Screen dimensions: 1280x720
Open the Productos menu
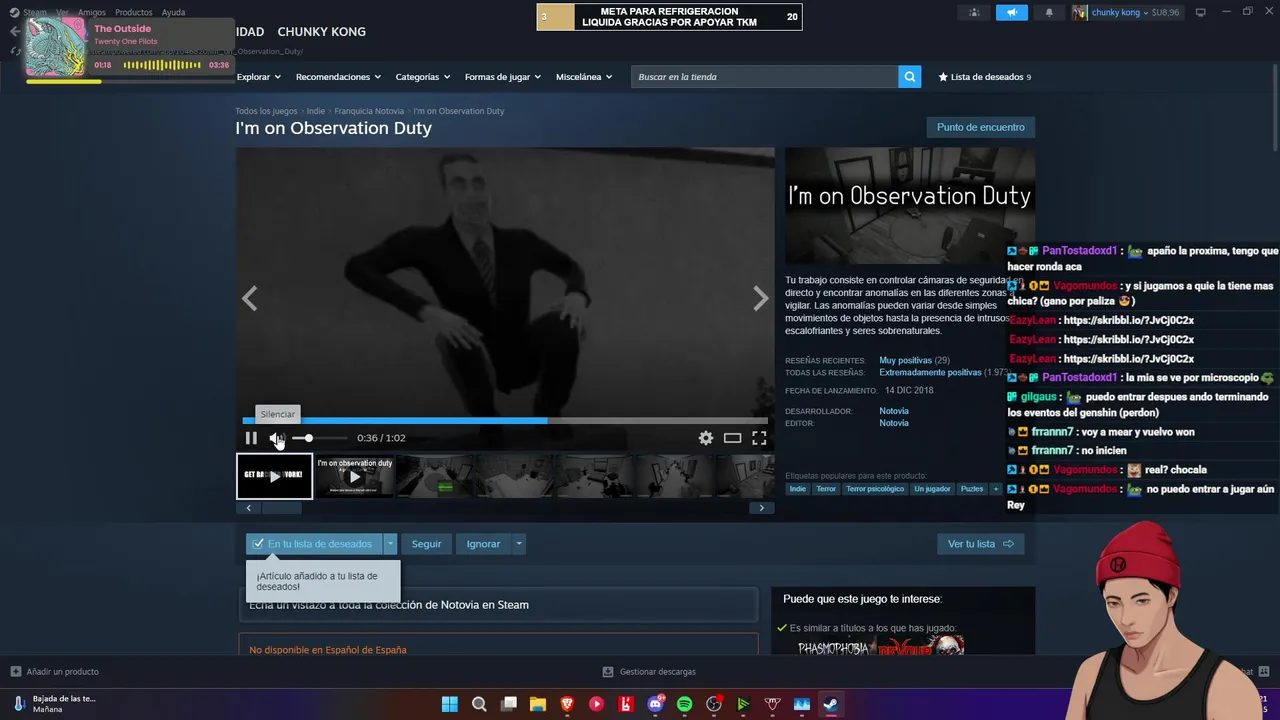click(134, 12)
